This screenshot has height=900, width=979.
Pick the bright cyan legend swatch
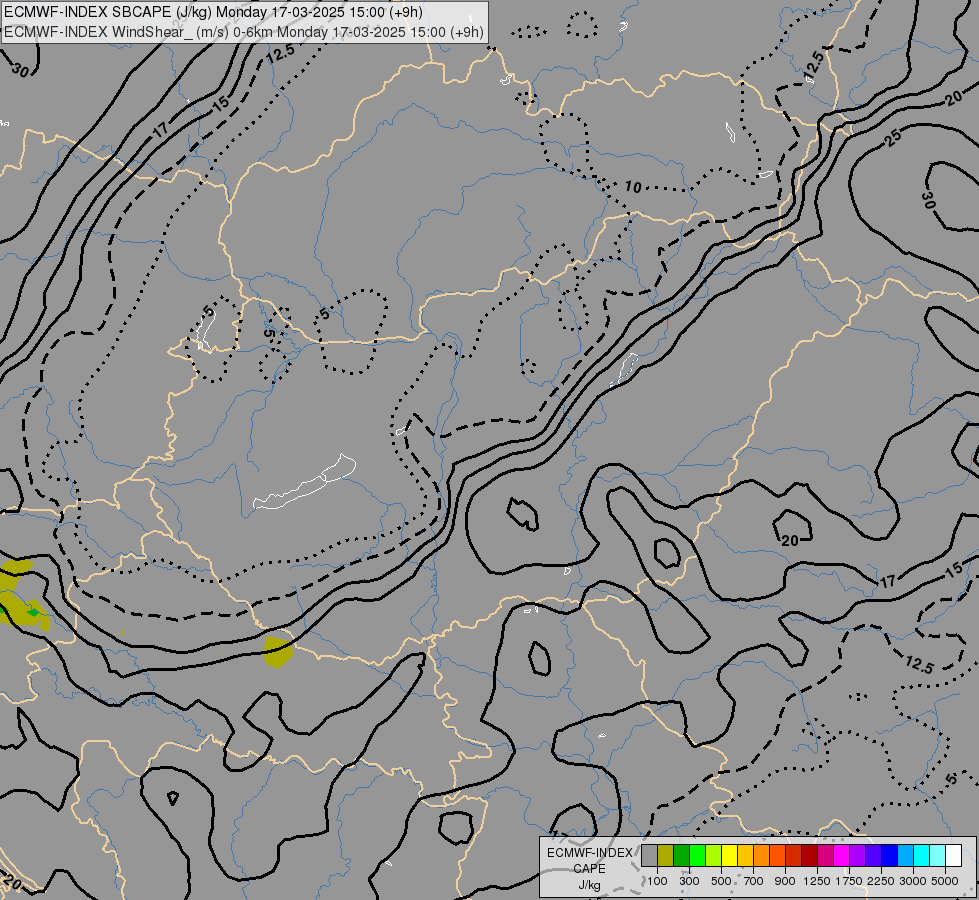point(922,856)
